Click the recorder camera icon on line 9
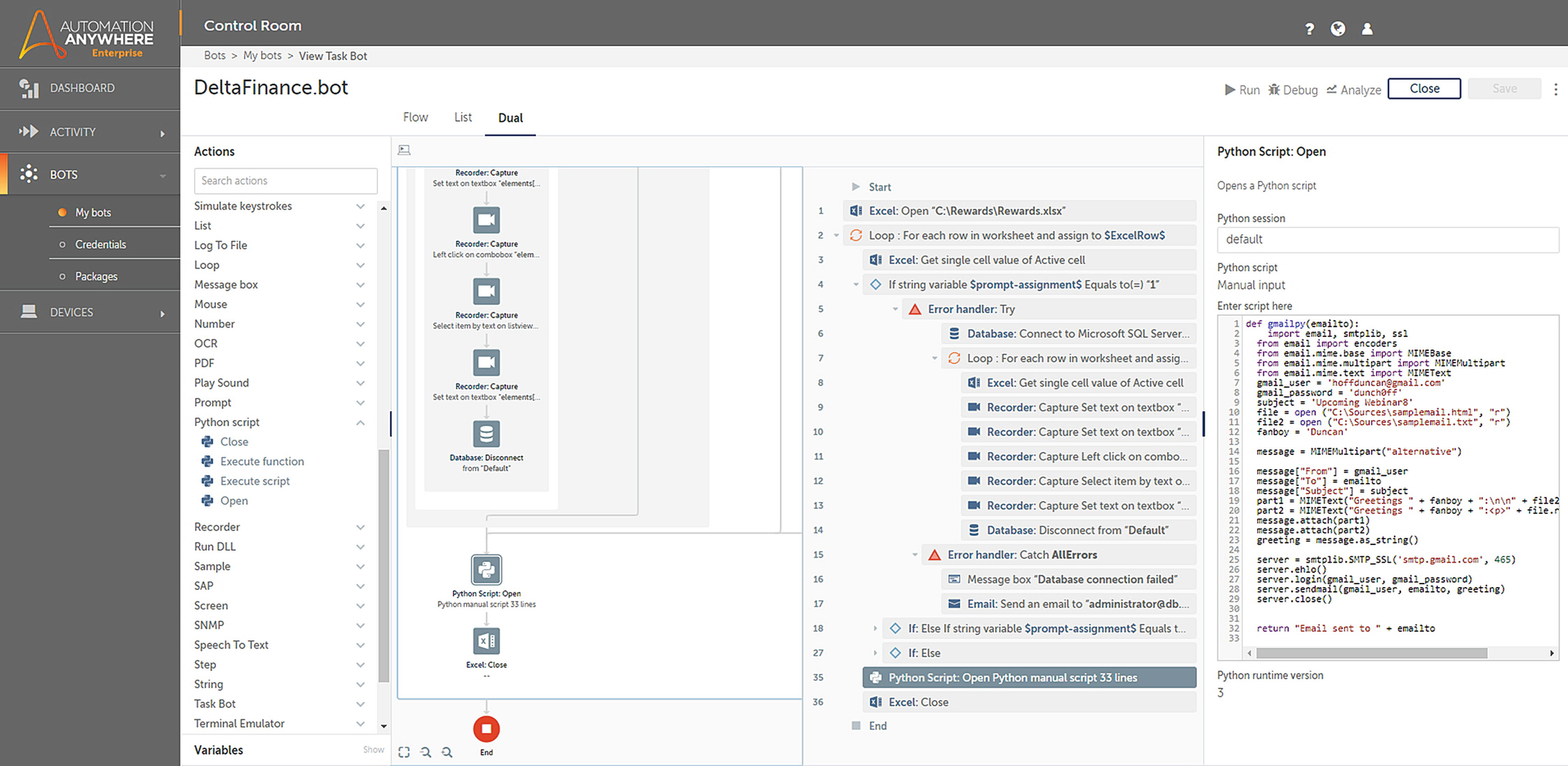Screen dimensions: 1568x766 (x=973, y=407)
